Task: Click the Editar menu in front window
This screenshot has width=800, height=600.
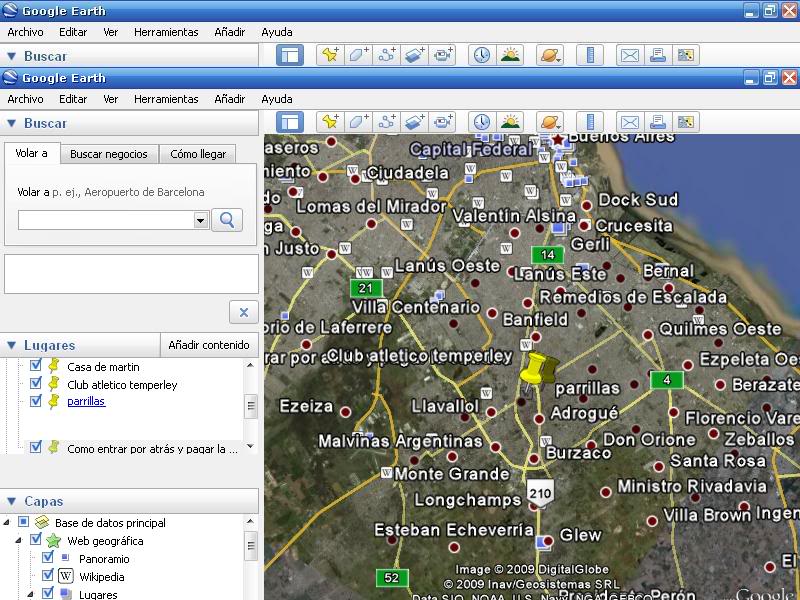Action: 73,99
